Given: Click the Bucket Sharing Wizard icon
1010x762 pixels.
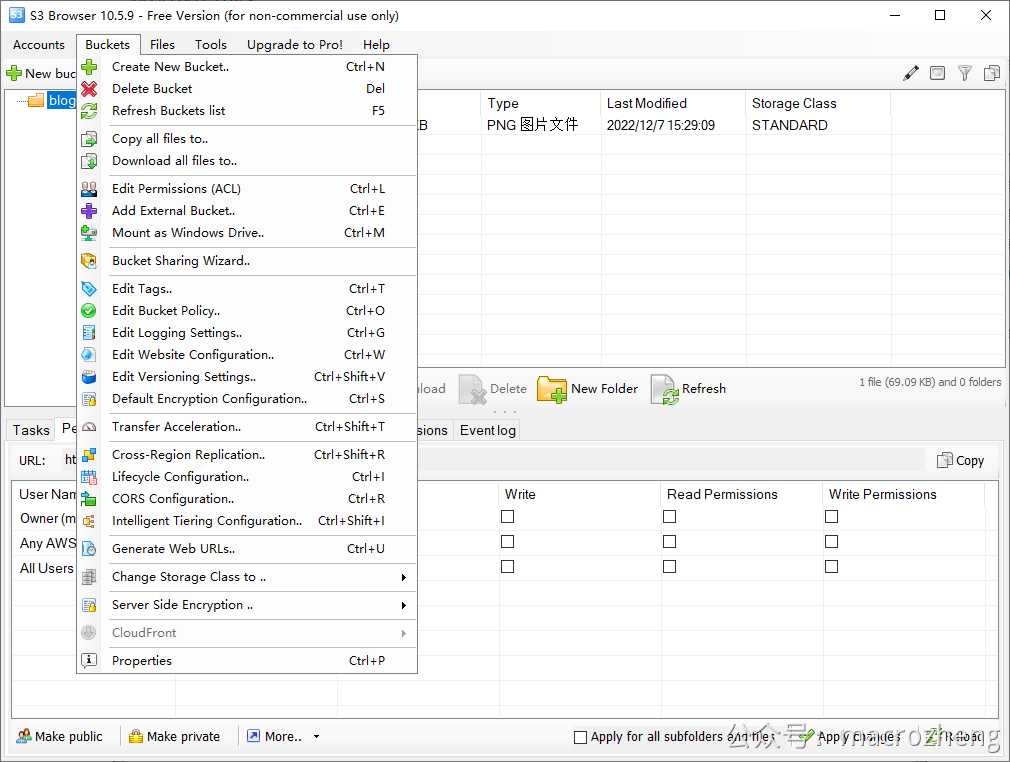Looking at the screenshot, I should 89,261.
